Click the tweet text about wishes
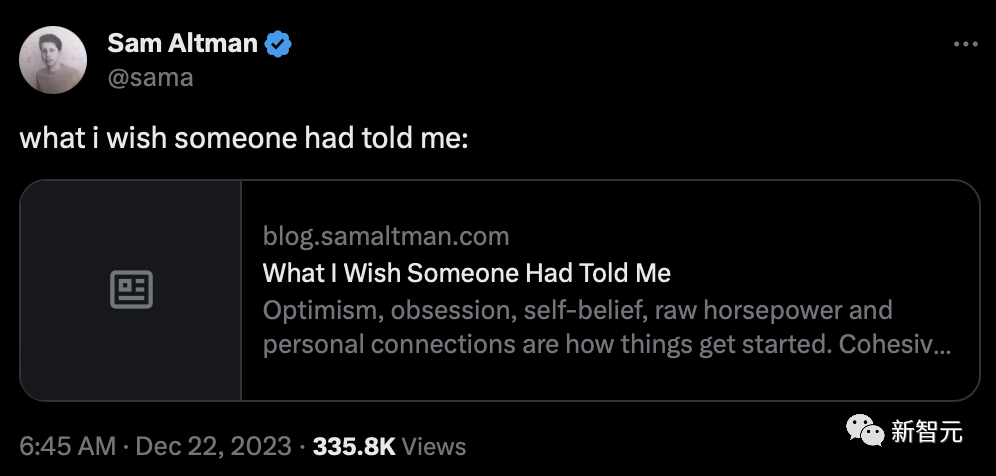Viewport: 996px width, 476px height. 244,137
